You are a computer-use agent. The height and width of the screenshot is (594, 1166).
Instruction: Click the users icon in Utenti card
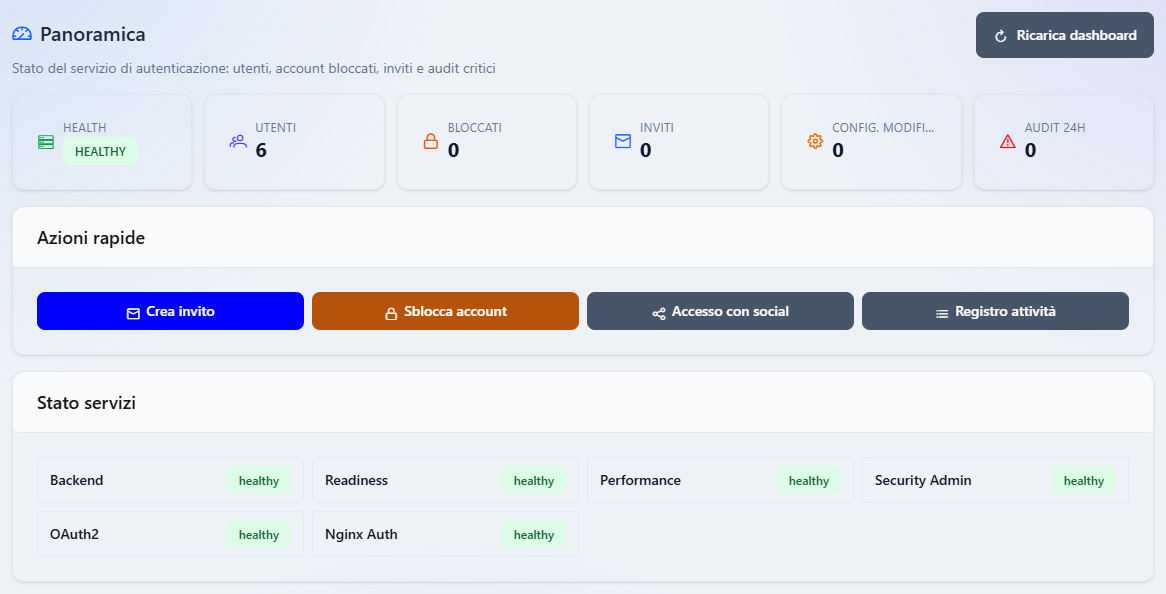[x=238, y=141]
